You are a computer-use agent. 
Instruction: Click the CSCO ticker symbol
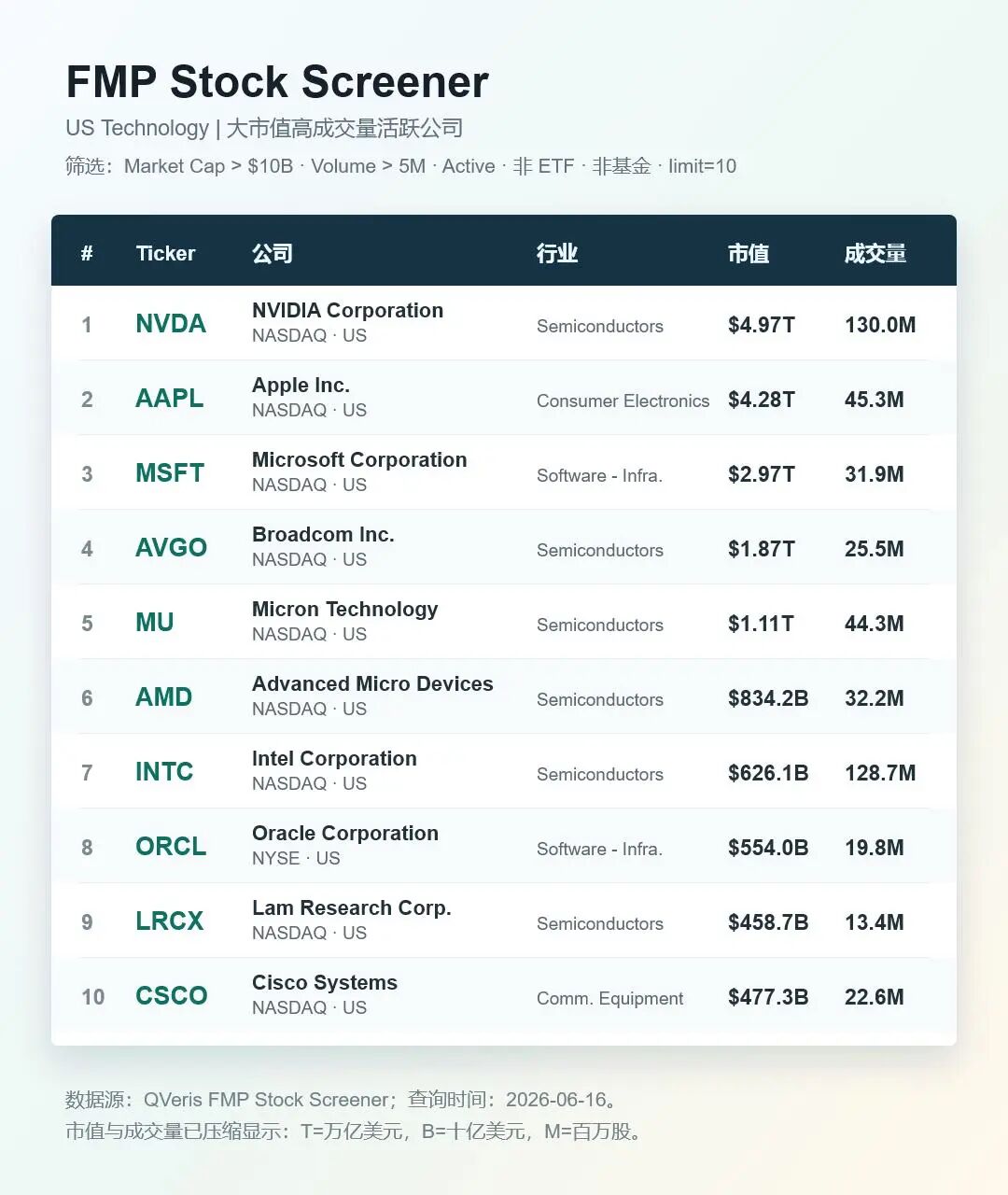coord(172,996)
